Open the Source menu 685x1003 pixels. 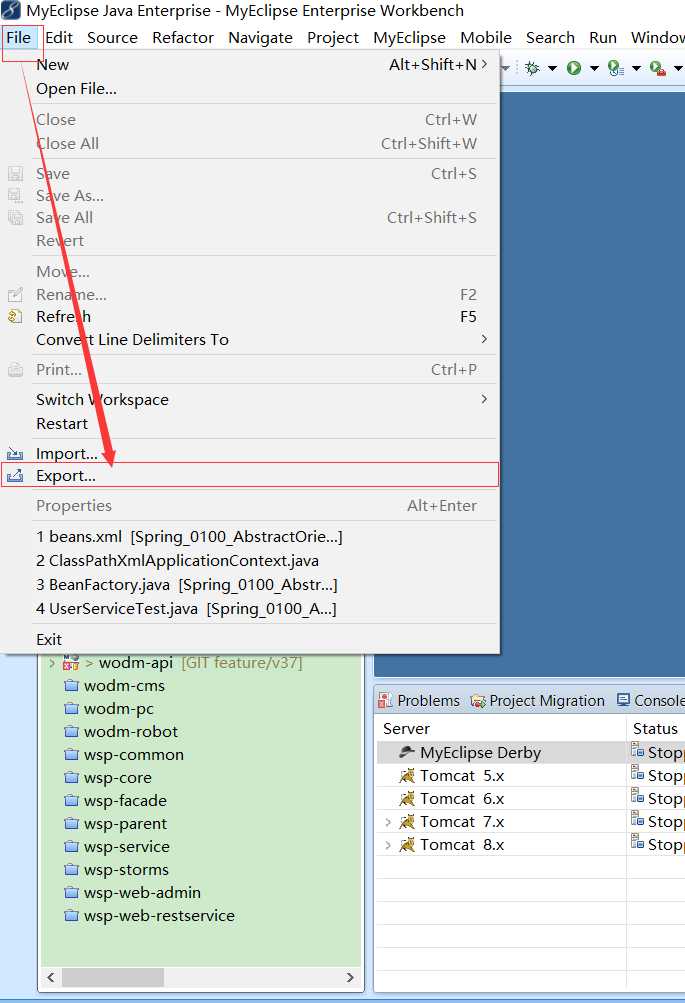113,38
